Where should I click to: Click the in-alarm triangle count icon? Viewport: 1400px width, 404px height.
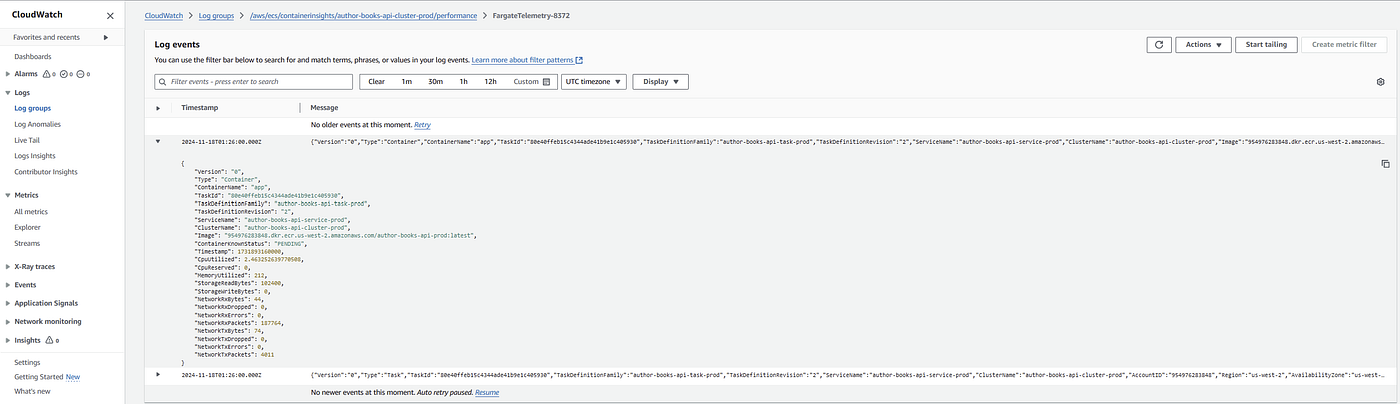[x=46, y=74]
